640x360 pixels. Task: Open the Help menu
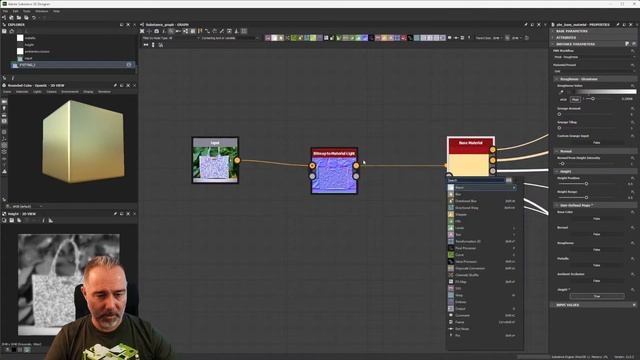56,11
